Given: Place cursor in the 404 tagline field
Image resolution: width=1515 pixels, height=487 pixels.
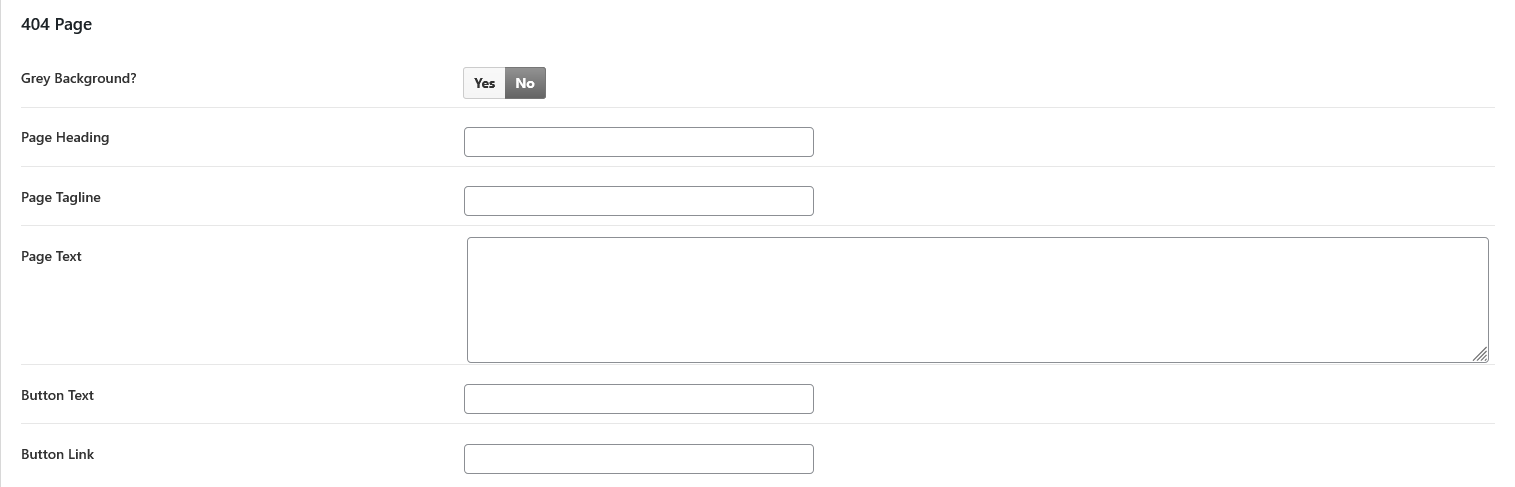Looking at the screenshot, I should point(638,201).
